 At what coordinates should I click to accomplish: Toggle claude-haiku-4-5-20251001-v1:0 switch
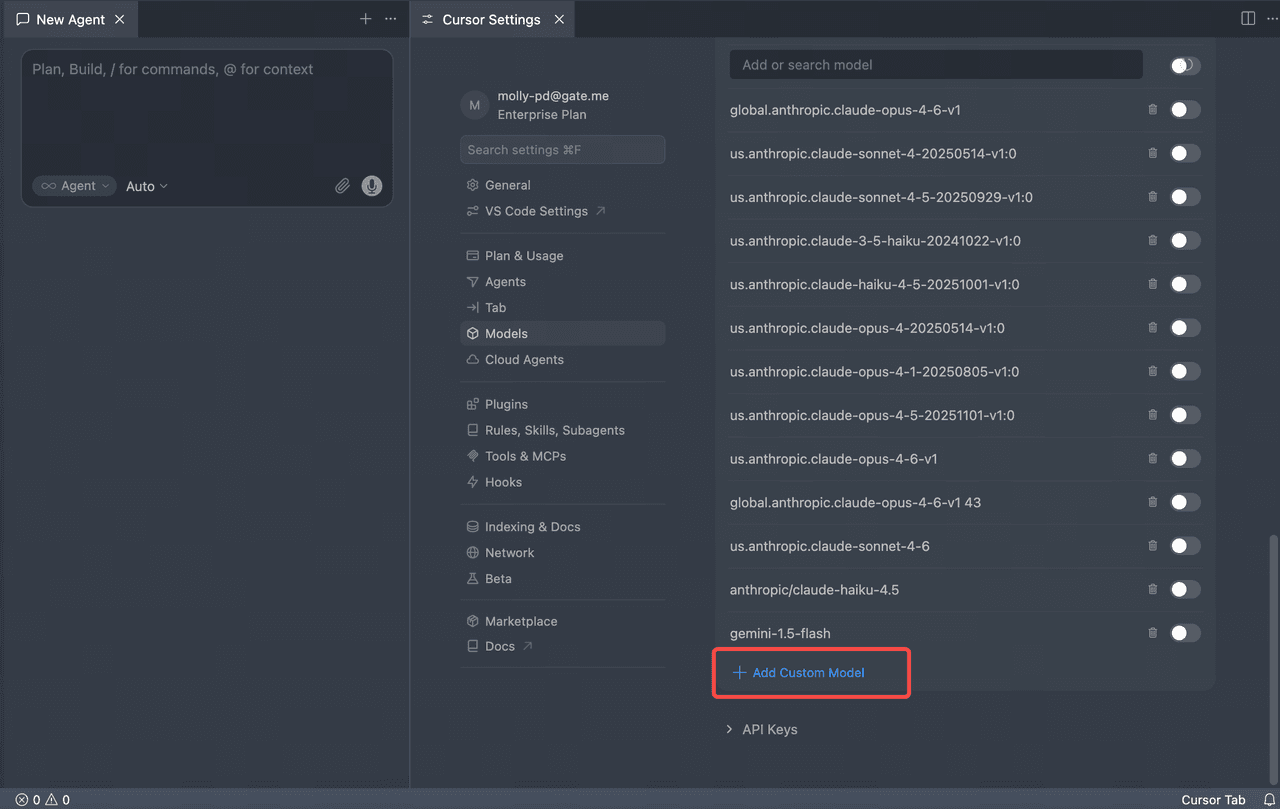pos(1185,284)
